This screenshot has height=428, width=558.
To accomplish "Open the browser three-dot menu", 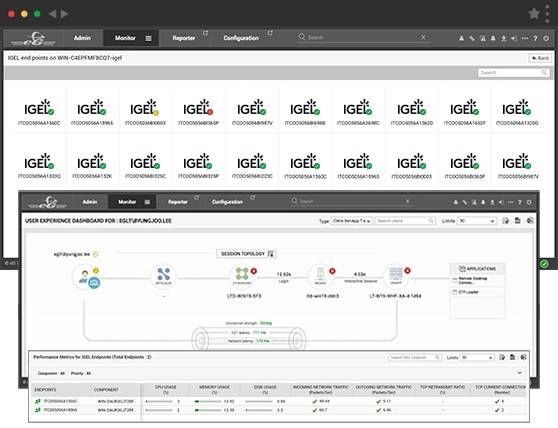I will [x=548, y=14].
